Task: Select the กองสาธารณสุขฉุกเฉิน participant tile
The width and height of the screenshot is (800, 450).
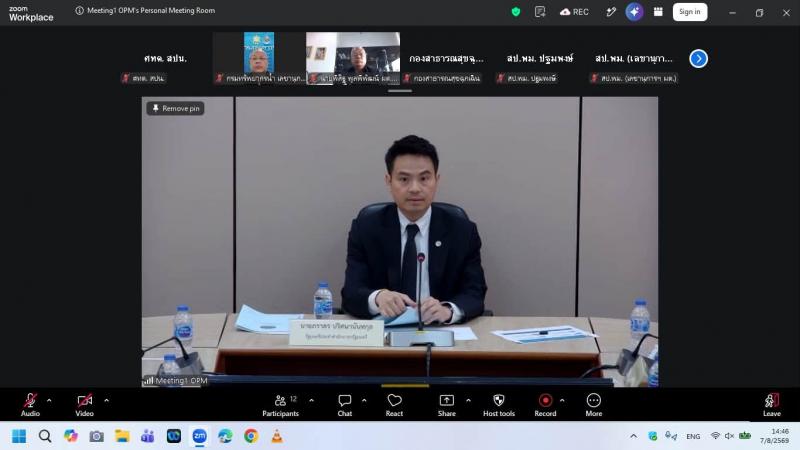Action: [446, 59]
